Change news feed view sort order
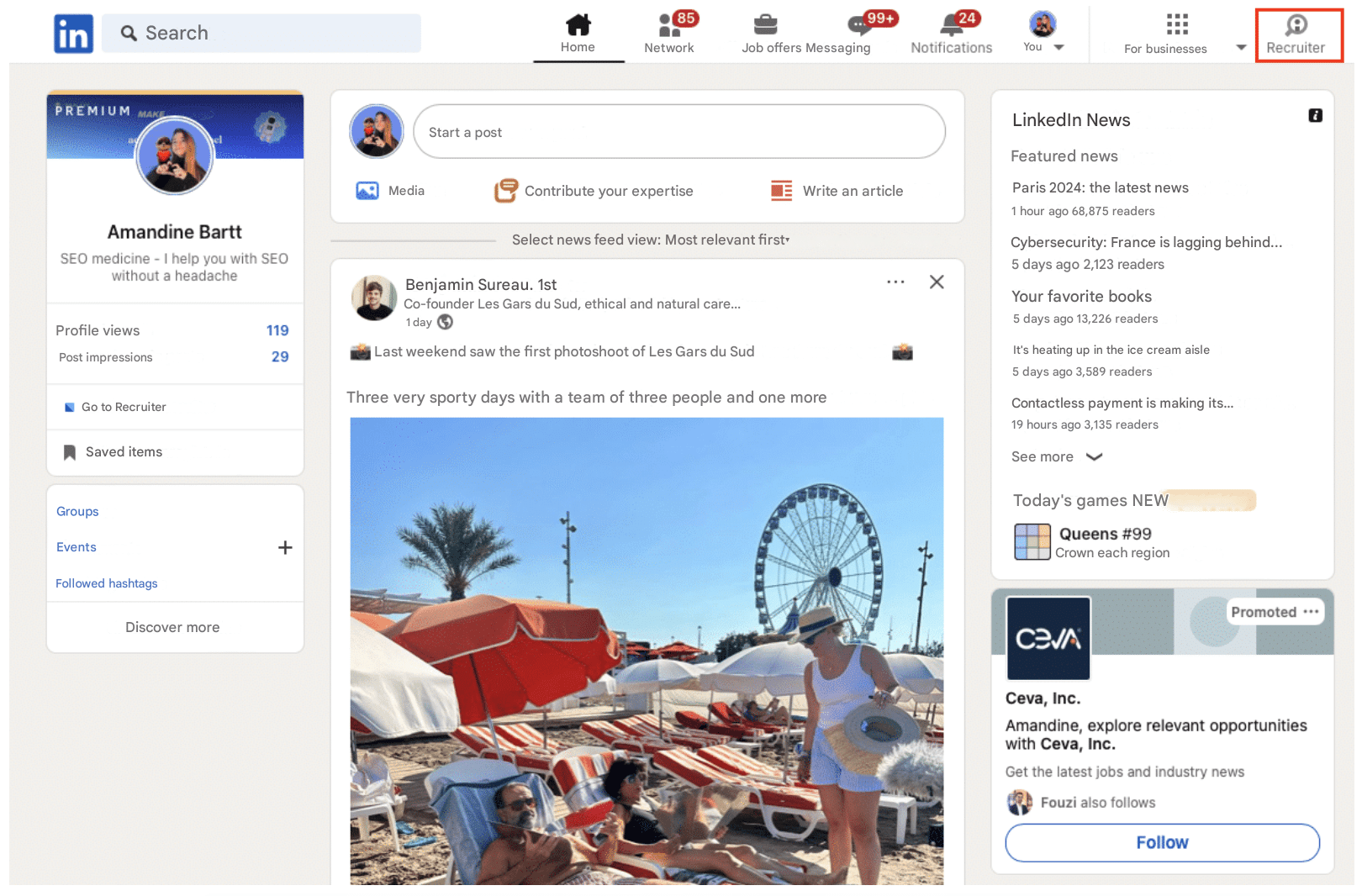 click(x=651, y=240)
